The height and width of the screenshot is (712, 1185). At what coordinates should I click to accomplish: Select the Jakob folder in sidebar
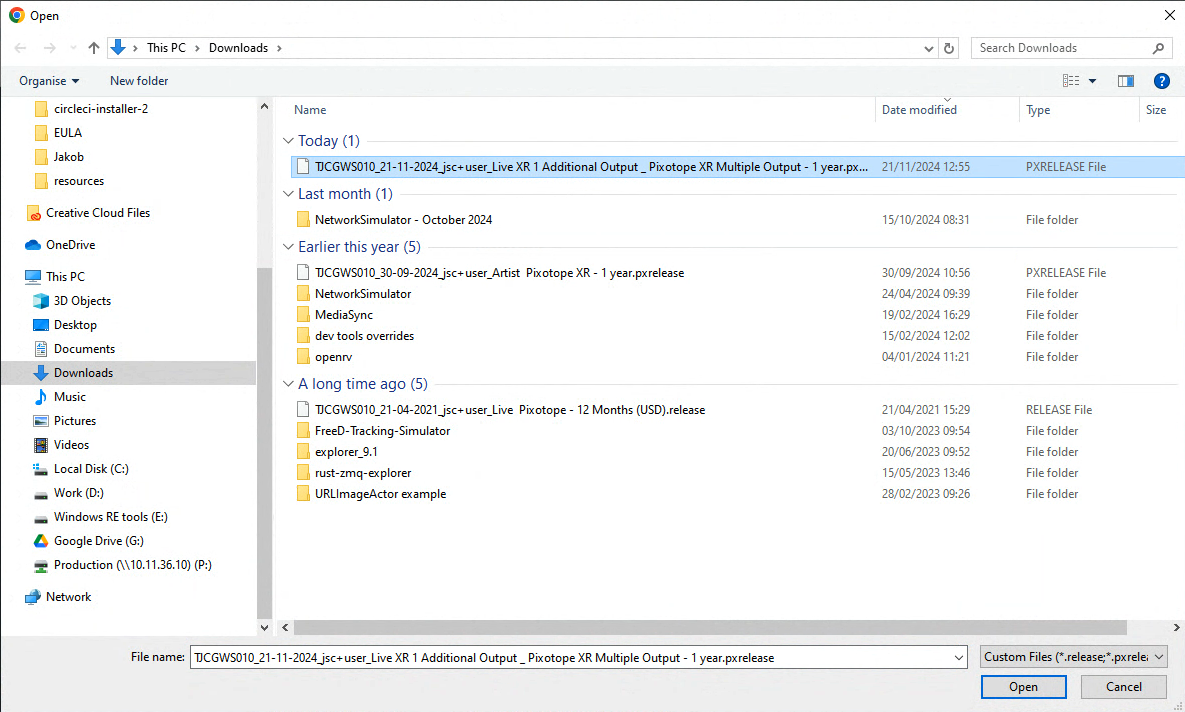click(68, 157)
